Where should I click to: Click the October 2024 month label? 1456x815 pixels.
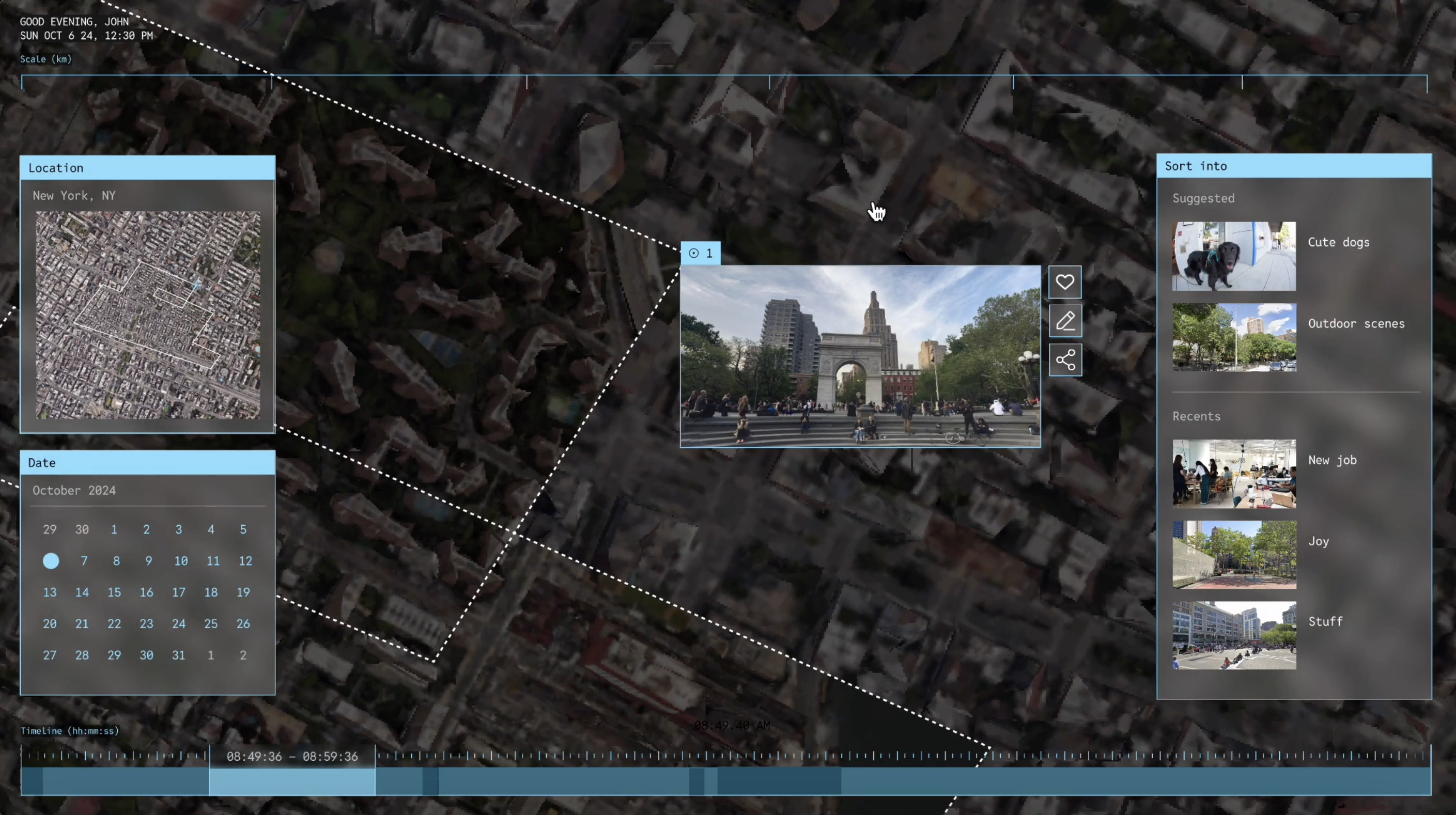[74, 491]
